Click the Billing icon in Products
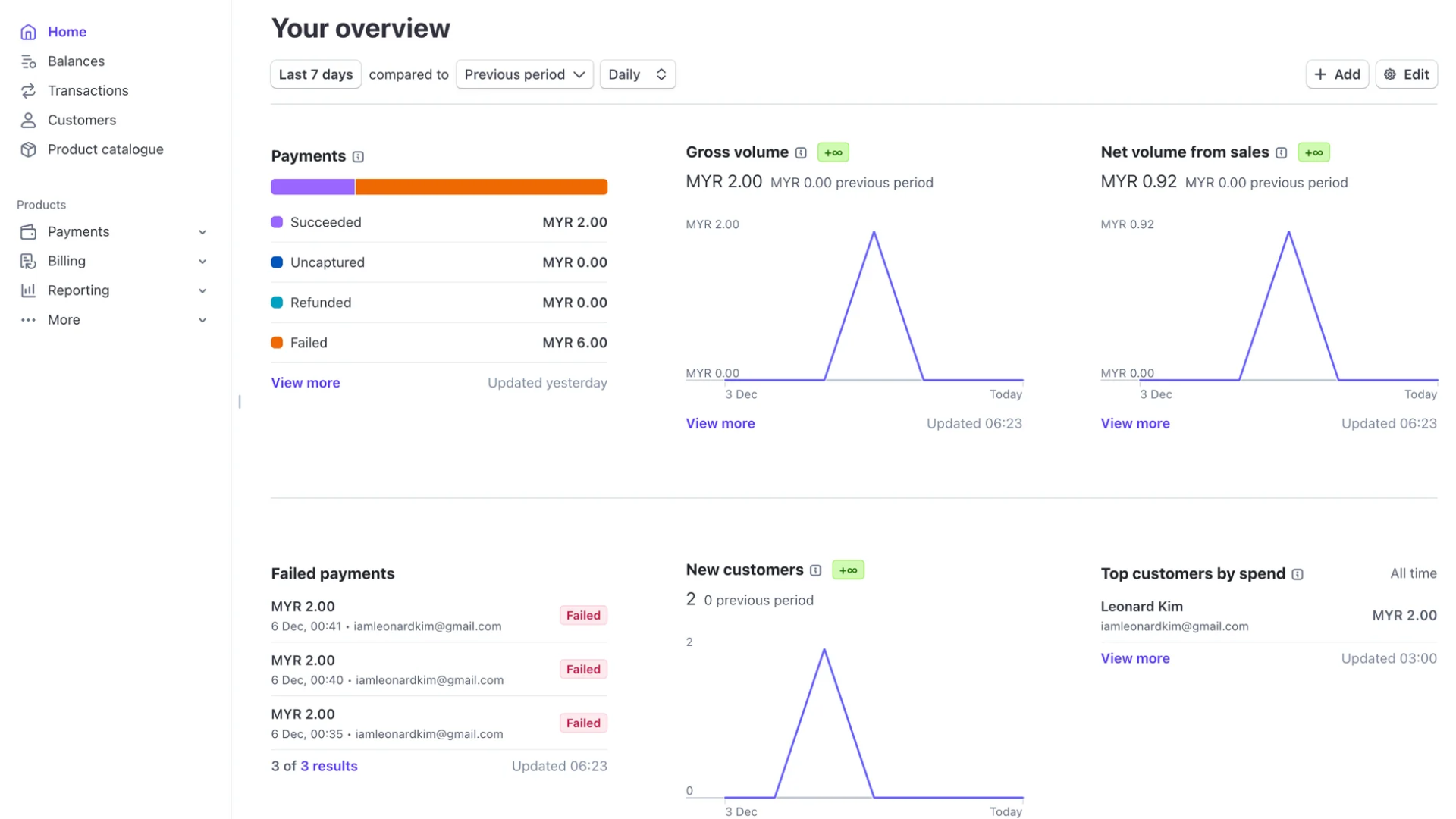 (x=28, y=261)
